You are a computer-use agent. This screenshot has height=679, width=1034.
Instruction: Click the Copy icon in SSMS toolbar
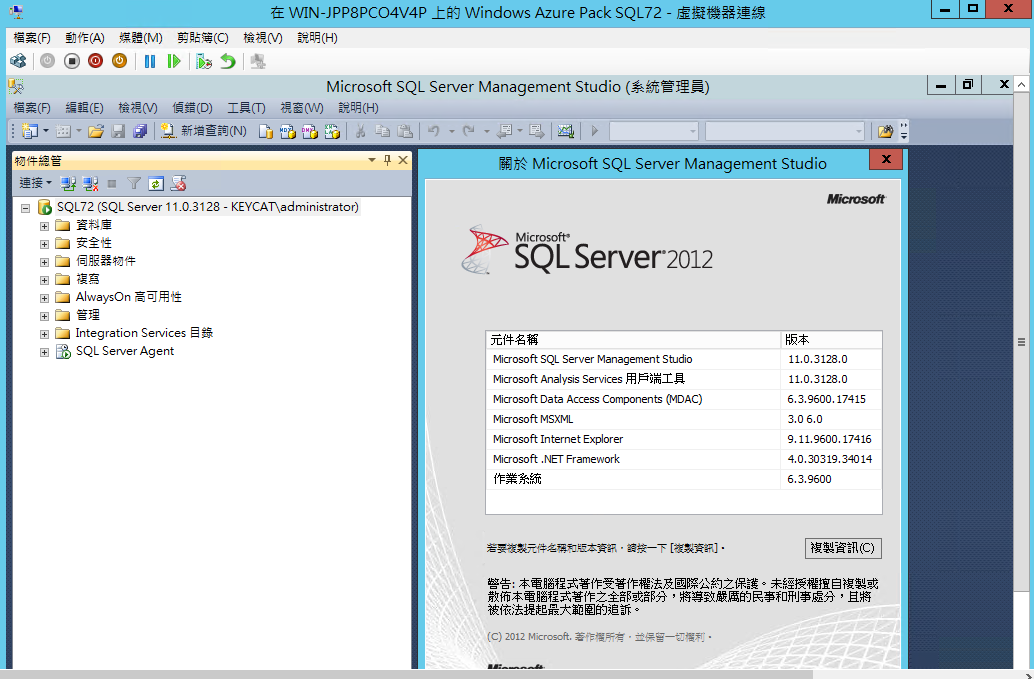pos(382,131)
